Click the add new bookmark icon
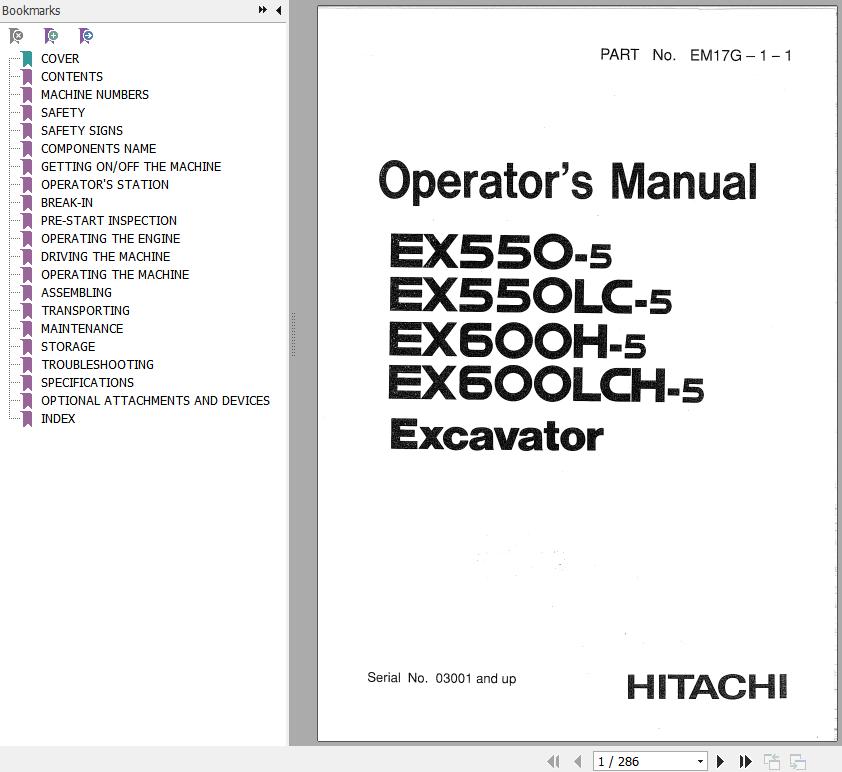Image resolution: width=842 pixels, height=772 pixels. pyautogui.click(x=51, y=36)
